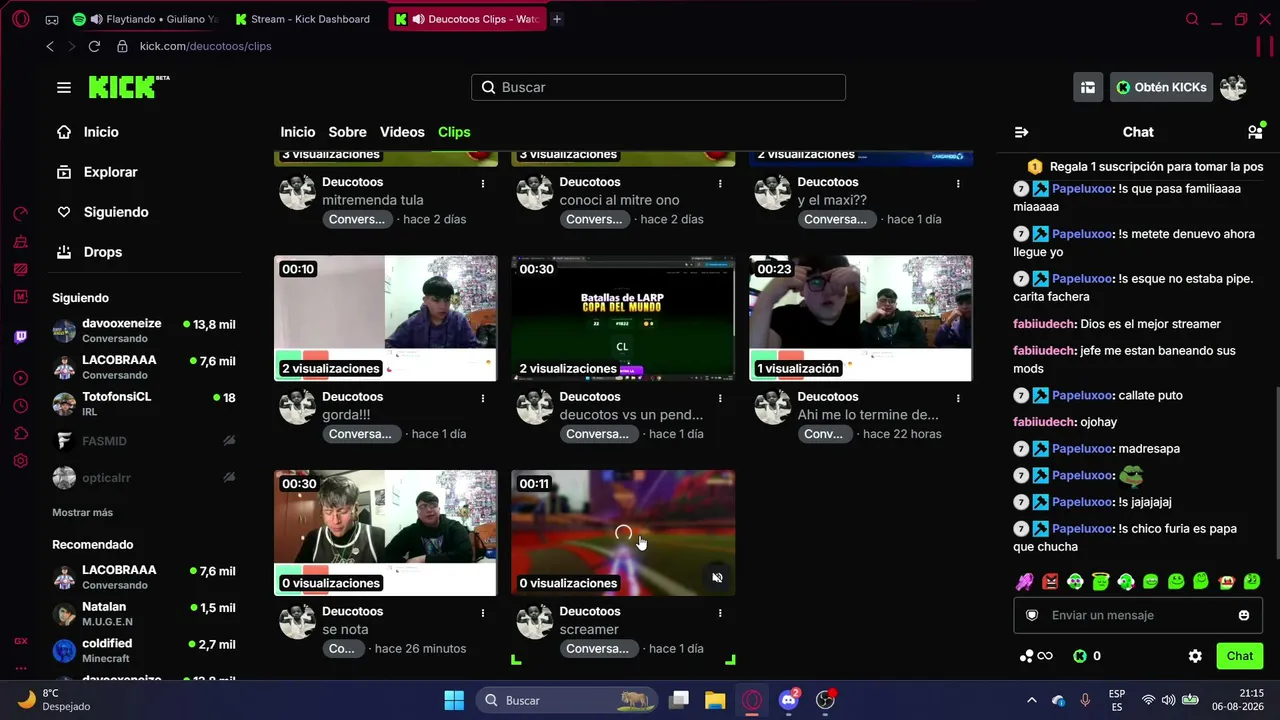
Task: Open Drops in the sidebar
Action: [x=89, y=252]
